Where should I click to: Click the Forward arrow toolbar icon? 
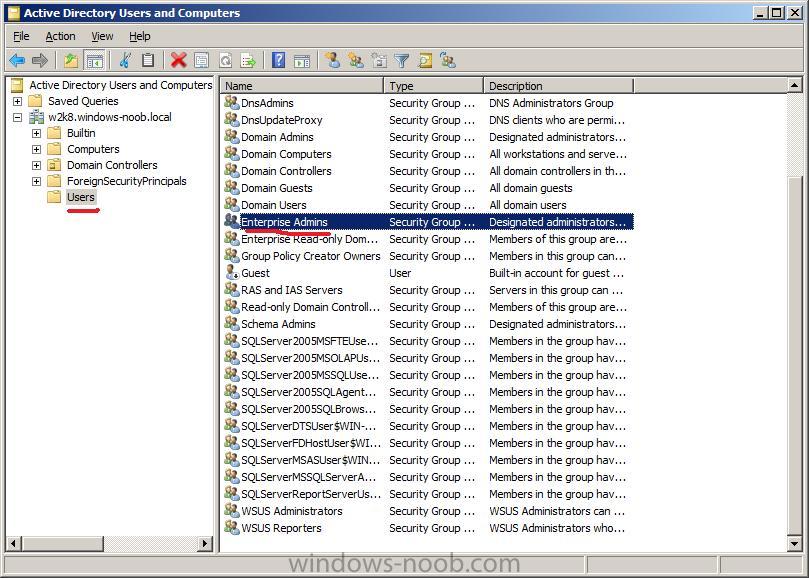click(x=40, y=61)
